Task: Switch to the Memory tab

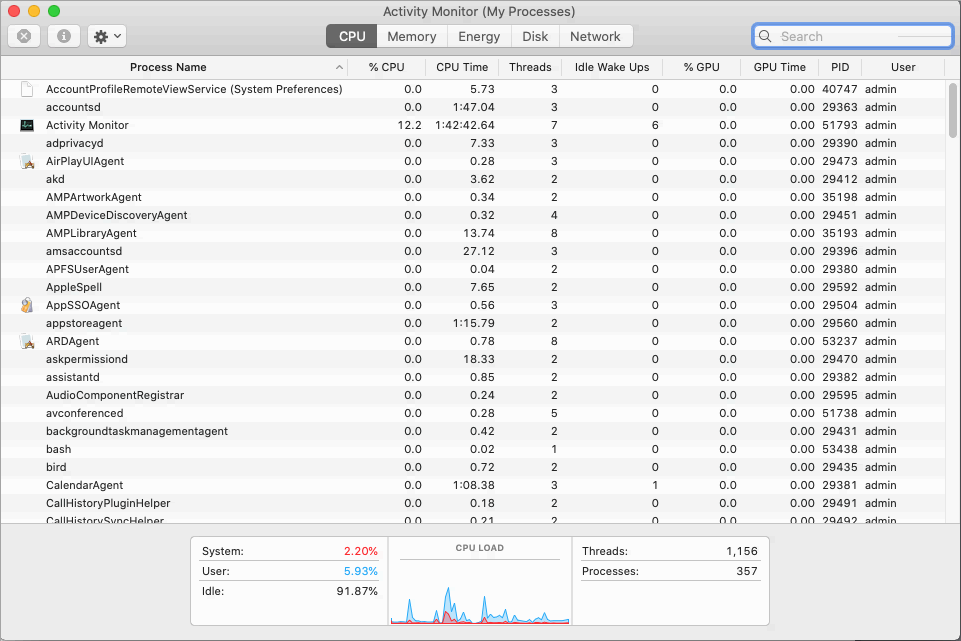Action: pyautogui.click(x=411, y=36)
